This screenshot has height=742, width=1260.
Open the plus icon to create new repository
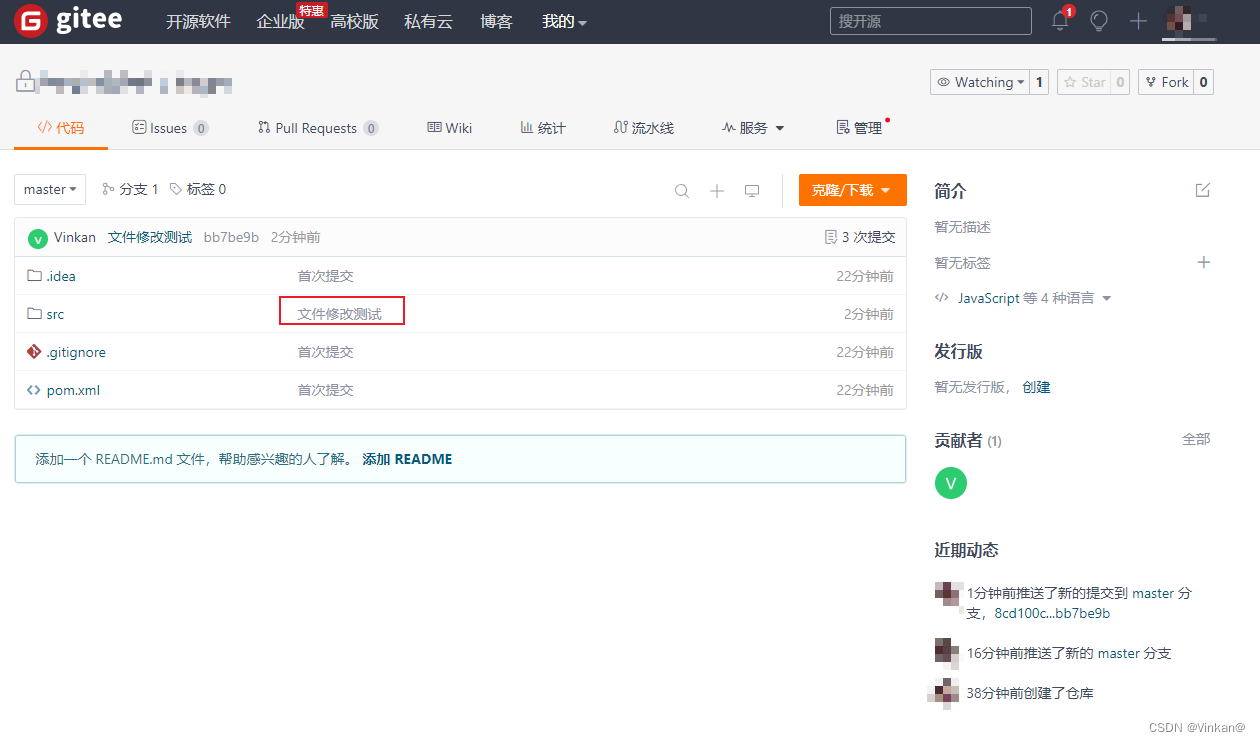1137,20
